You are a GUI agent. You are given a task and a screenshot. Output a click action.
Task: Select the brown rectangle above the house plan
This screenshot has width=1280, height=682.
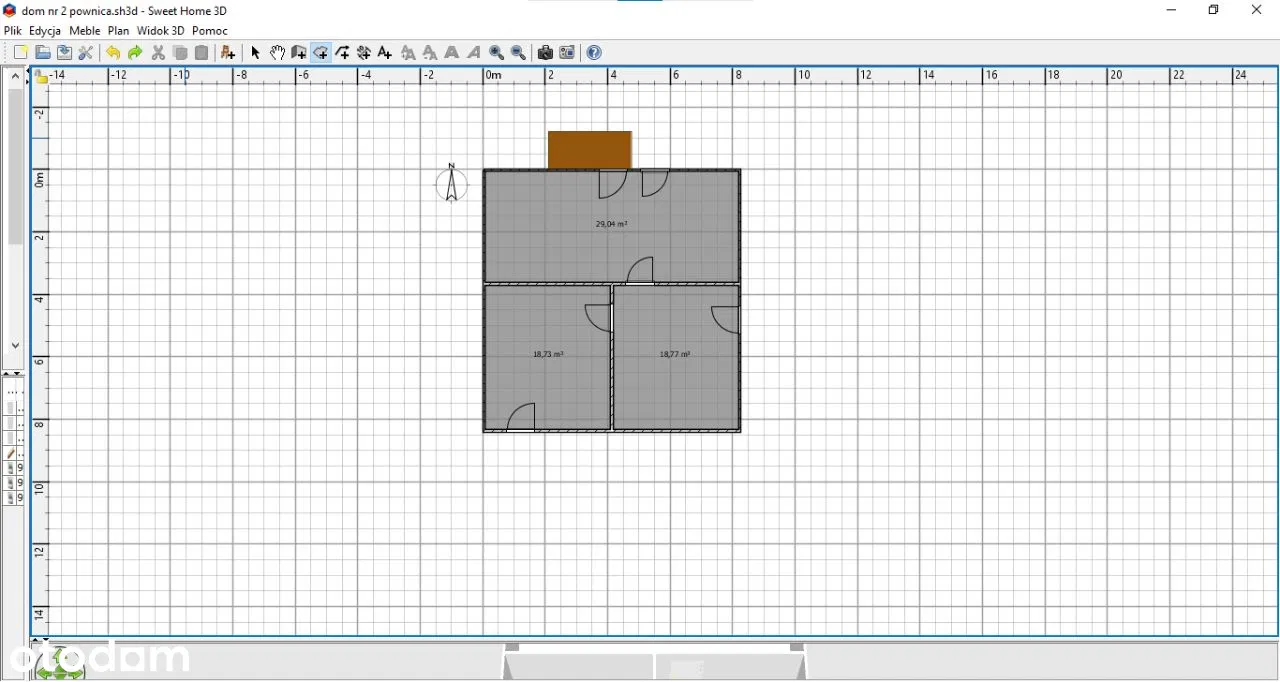click(590, 150)
